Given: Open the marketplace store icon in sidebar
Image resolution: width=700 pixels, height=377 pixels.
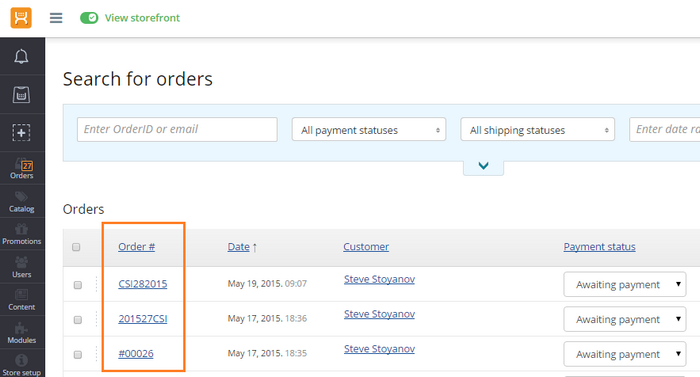Looking at the screenshot, I should click(21, 95).
